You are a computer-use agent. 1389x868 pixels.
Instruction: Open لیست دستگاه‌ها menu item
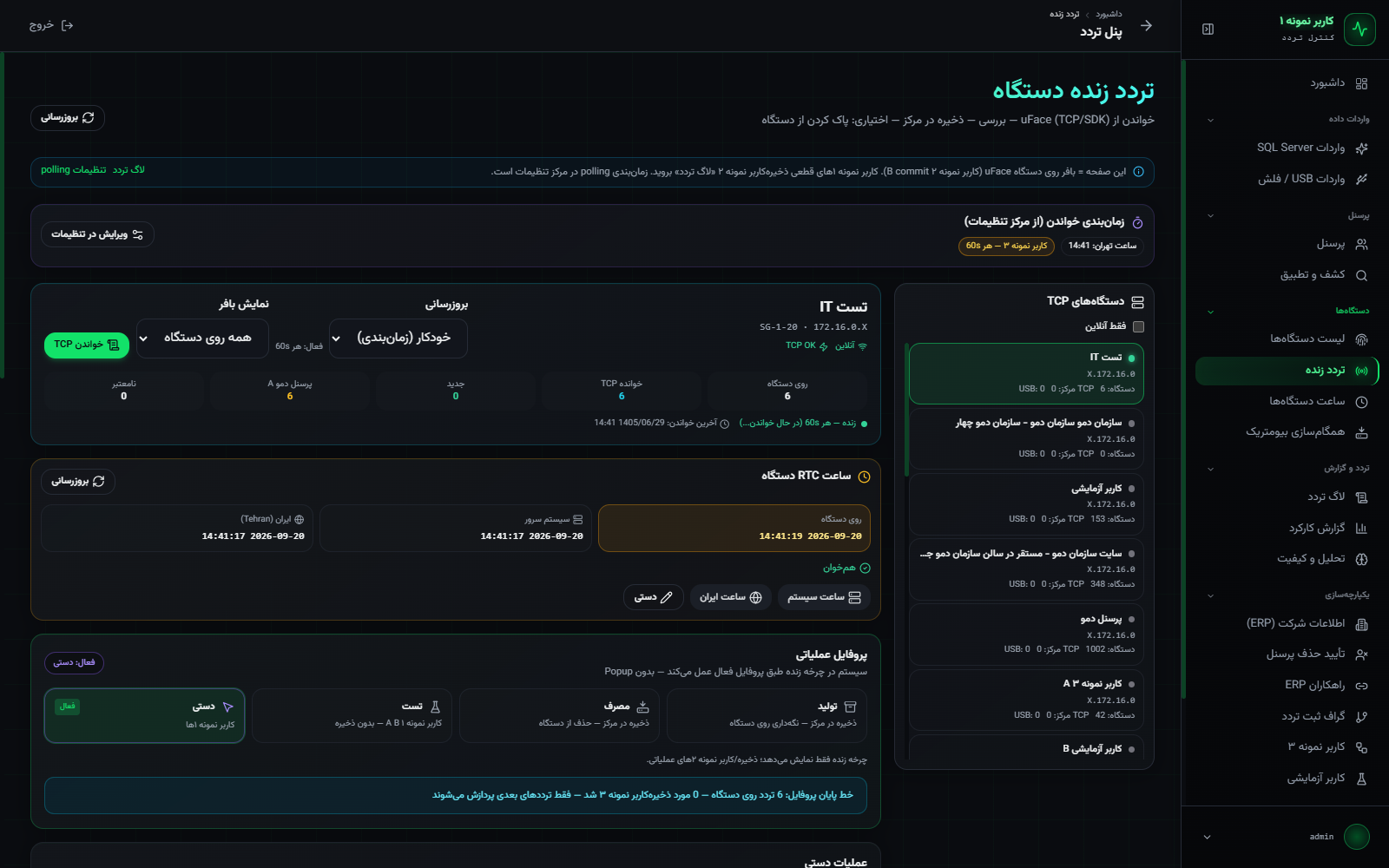pos(1287,339)
